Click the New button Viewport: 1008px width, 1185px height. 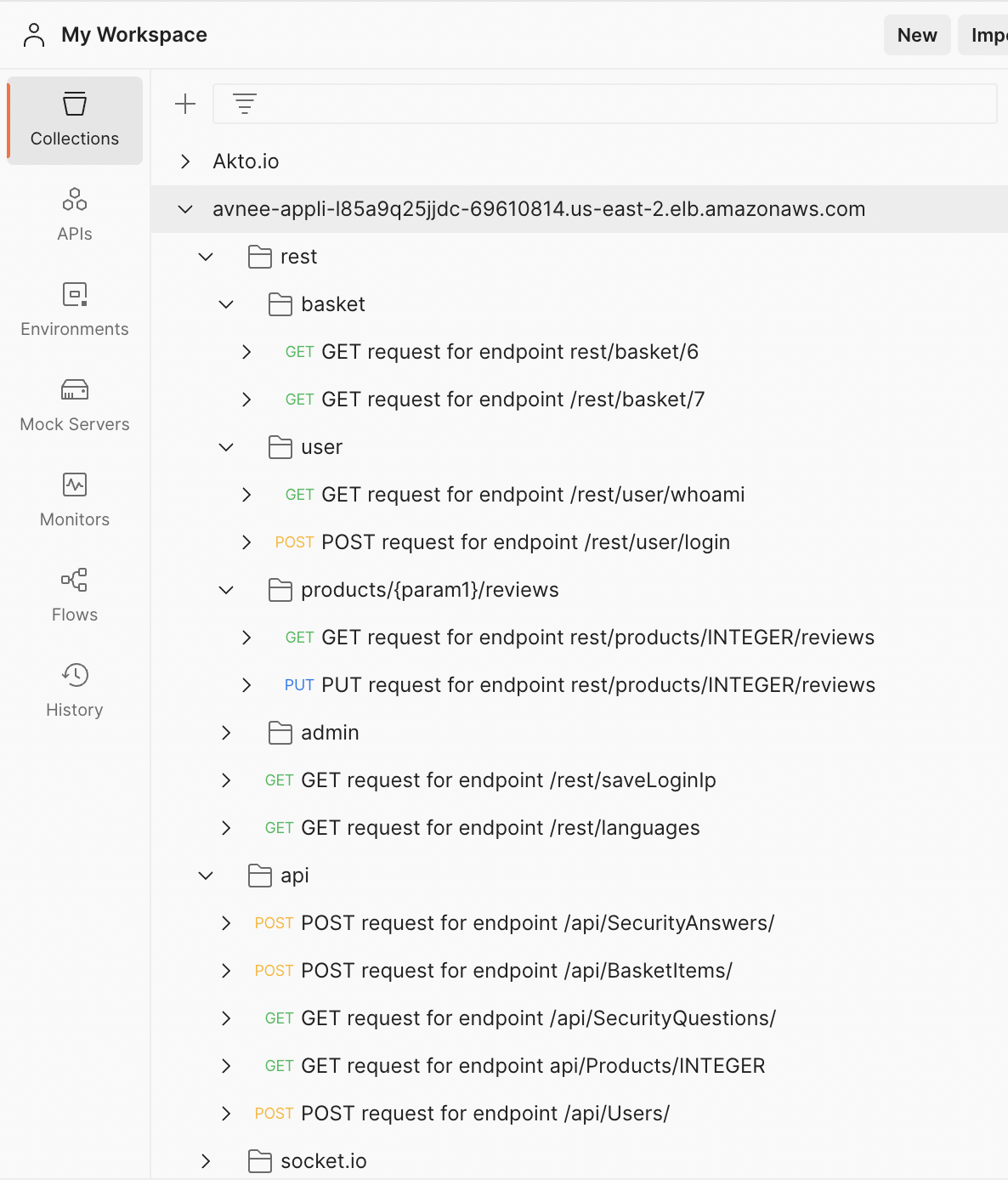917,35
